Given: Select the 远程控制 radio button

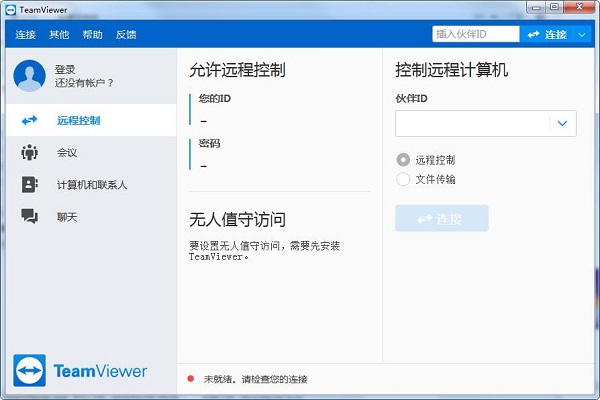Looking at the screenshot, I should (403, 159).
